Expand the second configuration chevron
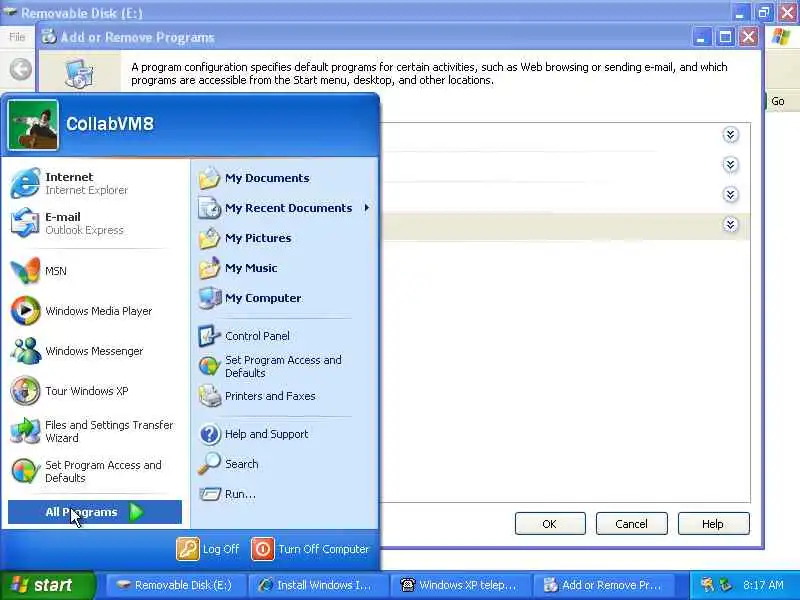The width and height of the screenshot is (800, 600). point(731,165)
